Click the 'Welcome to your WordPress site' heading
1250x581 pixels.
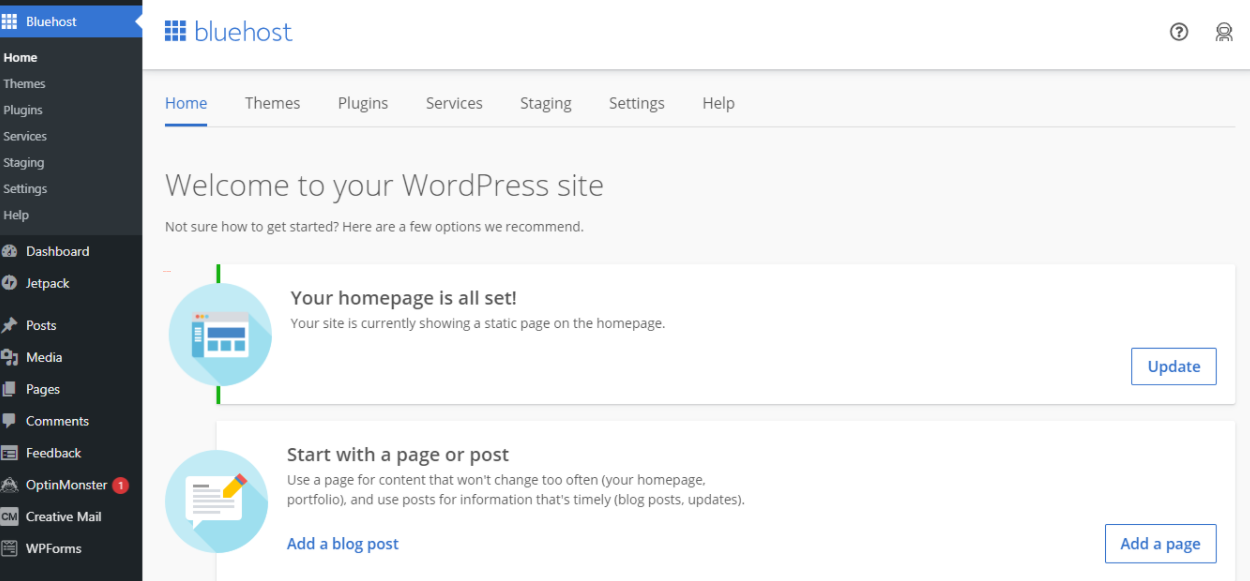click(384, 185)
